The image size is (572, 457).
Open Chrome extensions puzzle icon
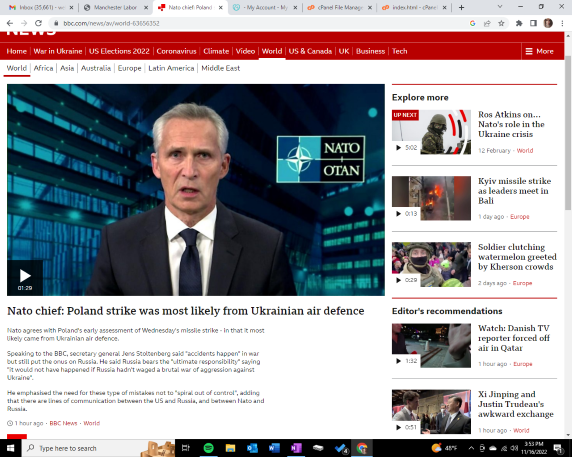click(519, 23)
